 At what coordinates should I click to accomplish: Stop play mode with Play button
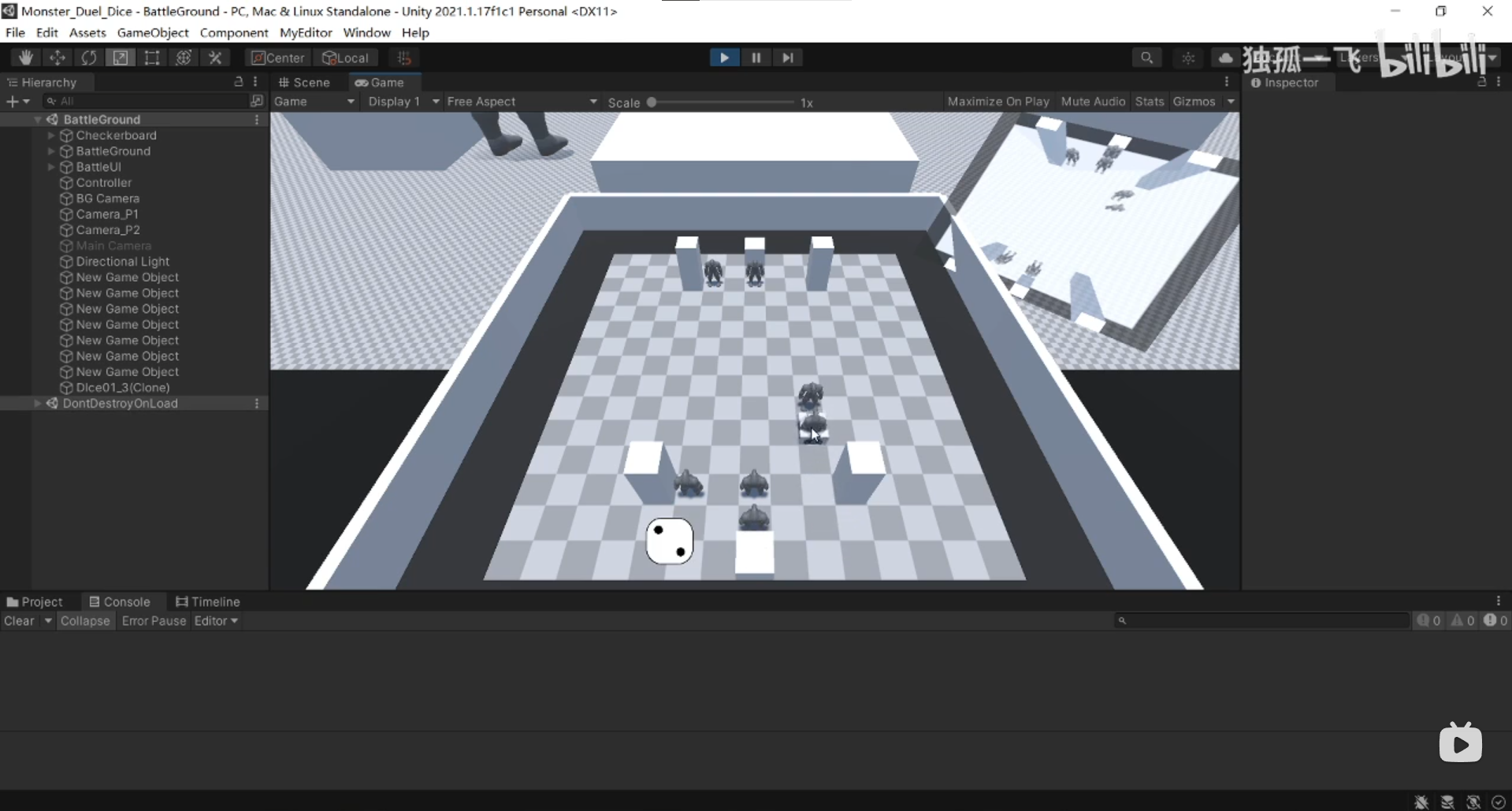click(x=724, y=58)
